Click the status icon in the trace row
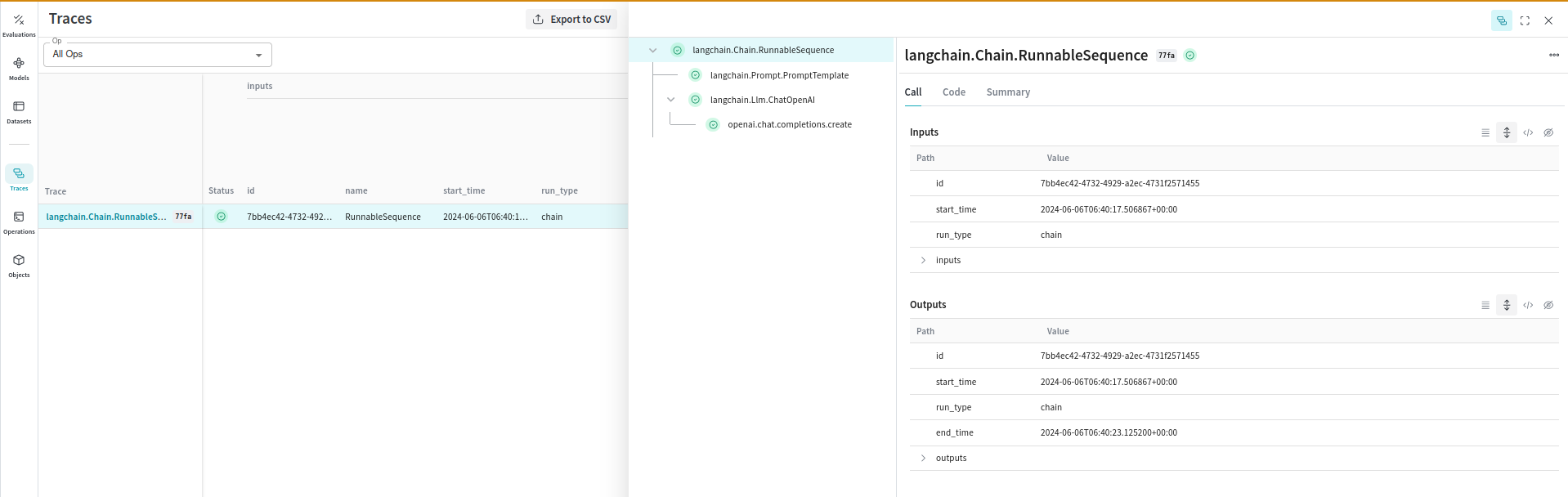The height and width of the screenshot is (497, 1568). (221, 217)
